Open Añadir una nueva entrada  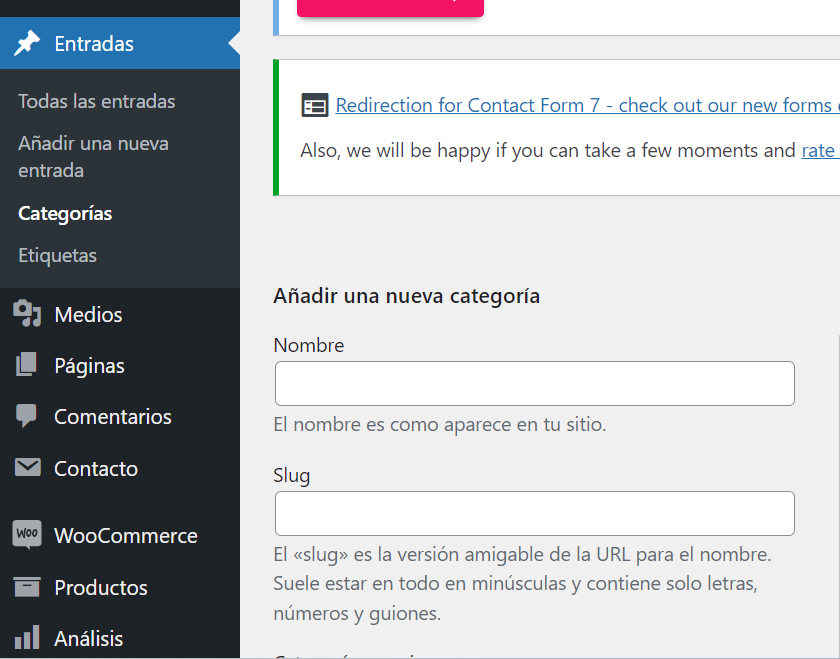pos(93,156)
